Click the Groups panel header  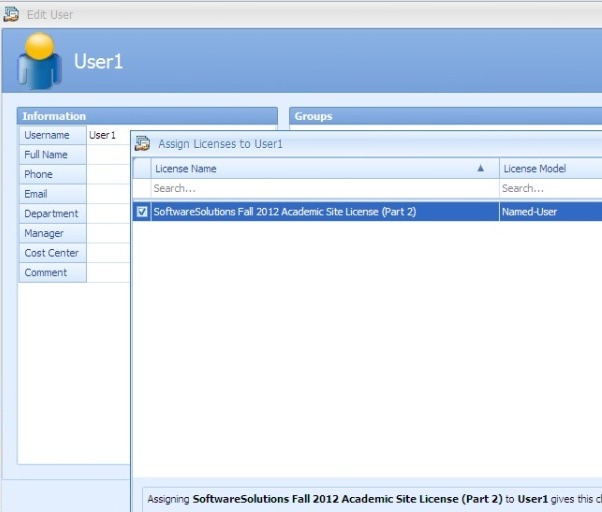pyautogui.click(x=445, y=116)
